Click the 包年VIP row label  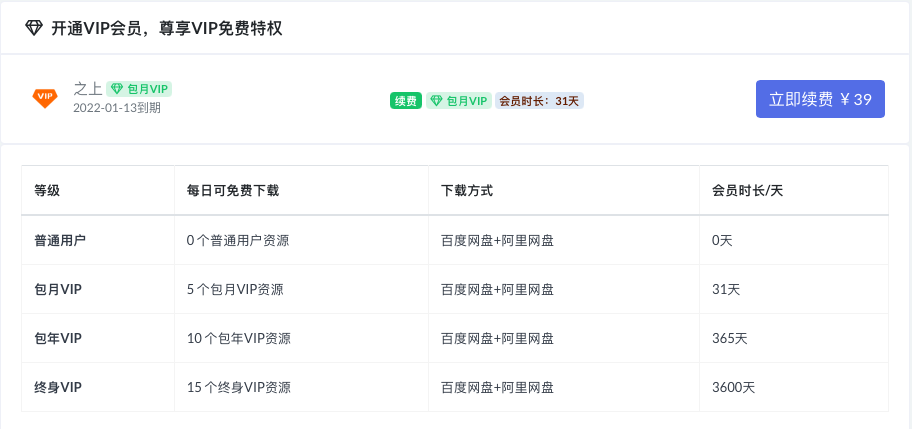[58, 338]
